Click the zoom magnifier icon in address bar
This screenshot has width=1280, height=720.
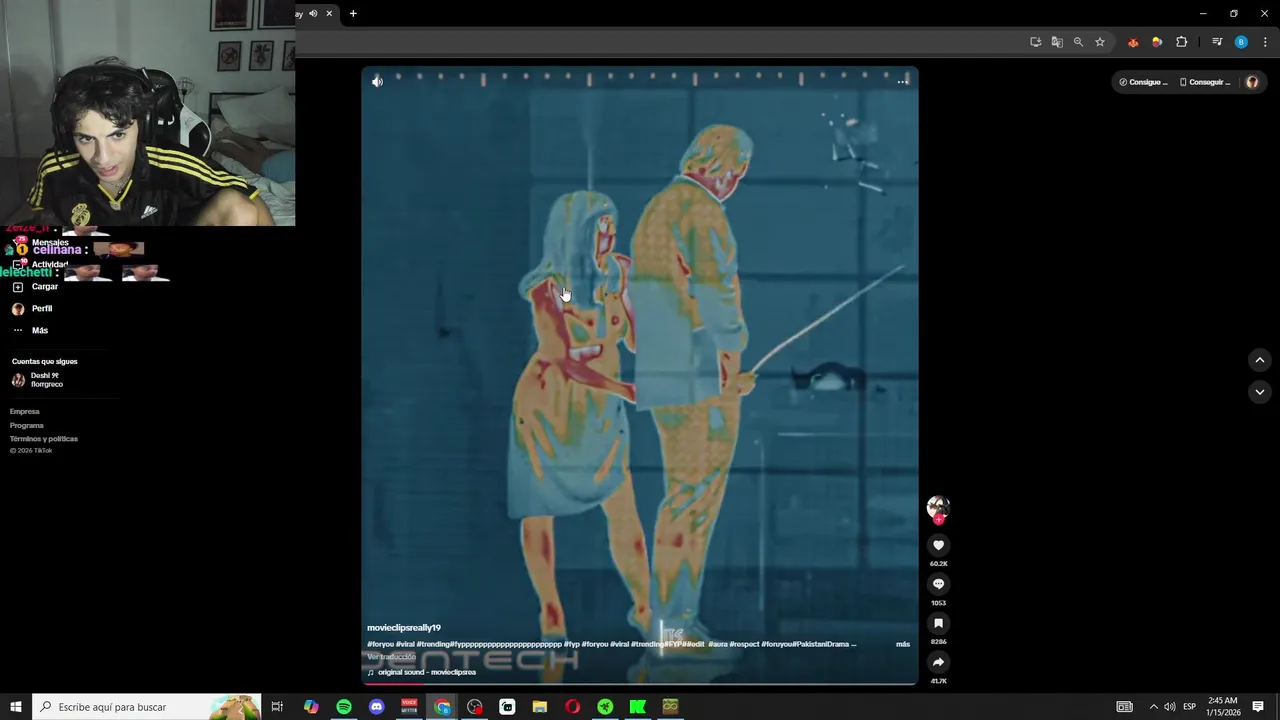tap(1078, 42)
